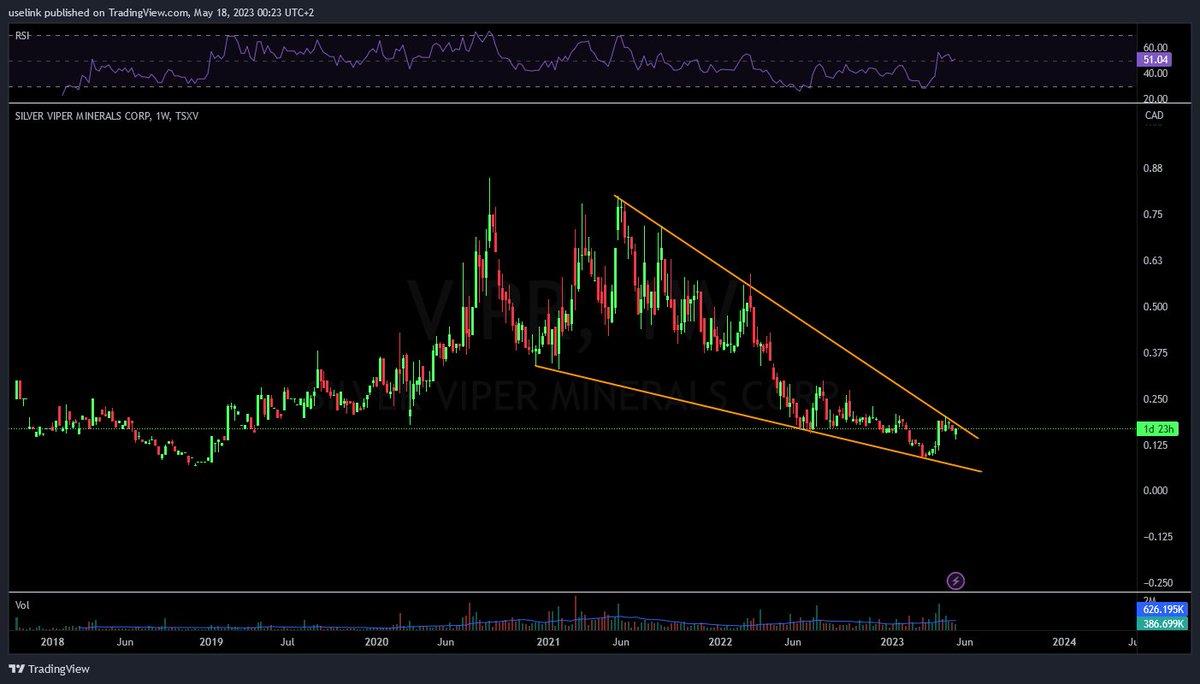Click the 2021 time axis label
This screenshot has height=684, width=1200.
point(548,642)
